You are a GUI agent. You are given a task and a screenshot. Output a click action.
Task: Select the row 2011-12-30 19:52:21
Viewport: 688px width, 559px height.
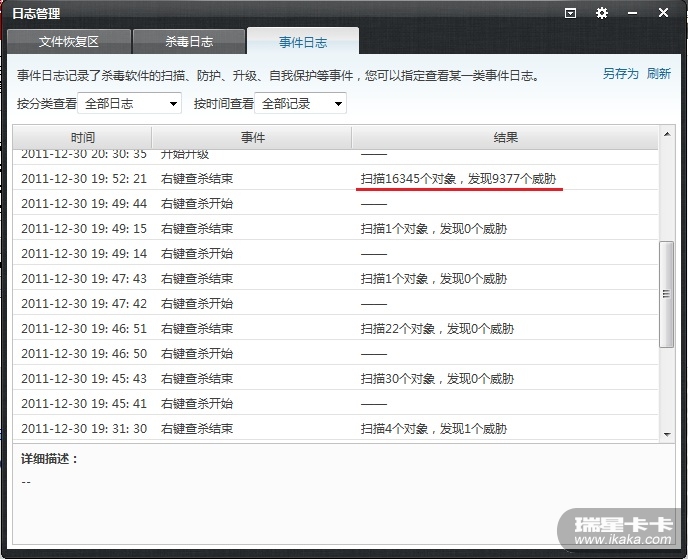(x=336, y=179)
